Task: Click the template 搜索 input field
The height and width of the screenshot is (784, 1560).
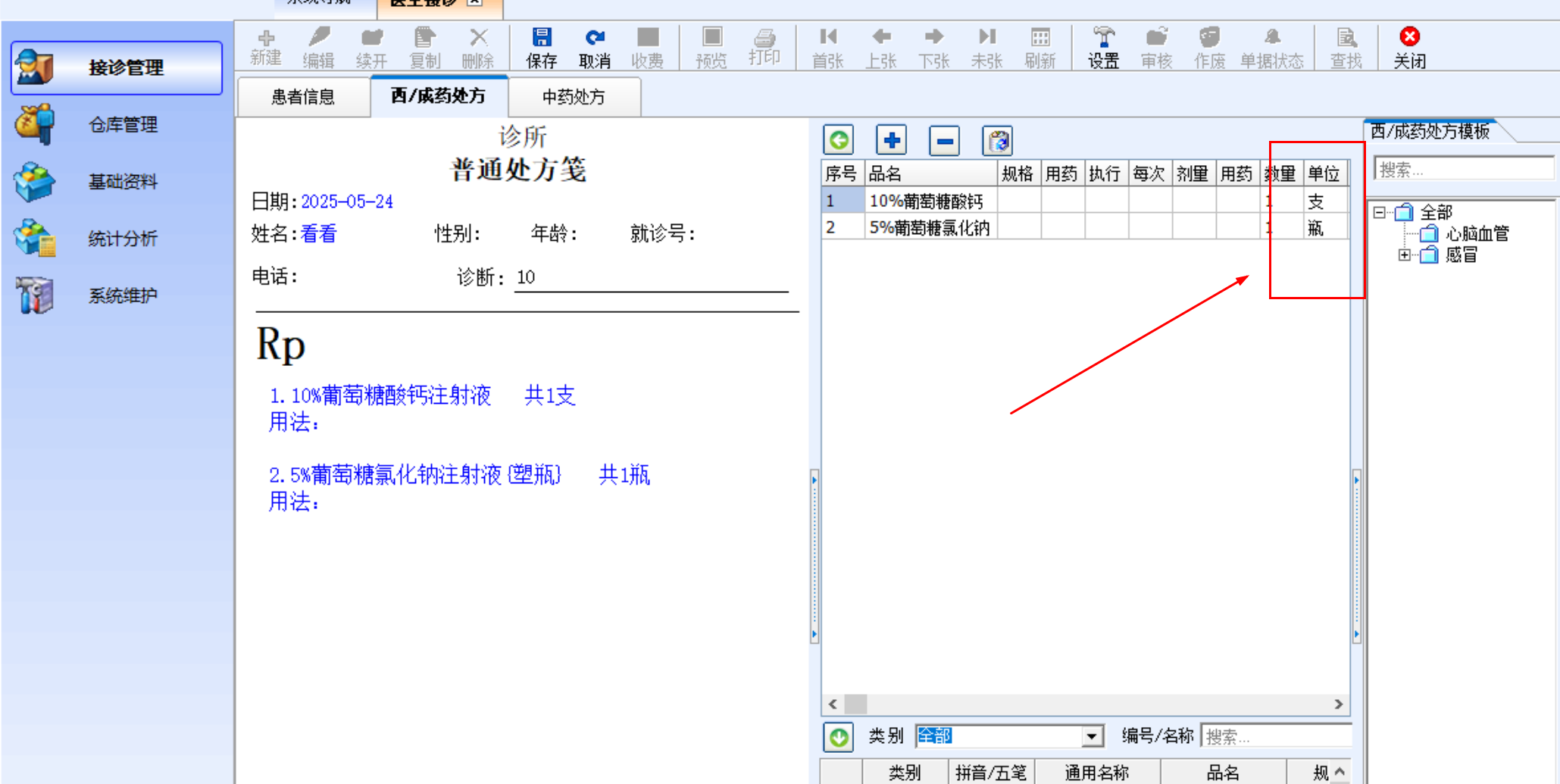Action: pos(1464,169)
